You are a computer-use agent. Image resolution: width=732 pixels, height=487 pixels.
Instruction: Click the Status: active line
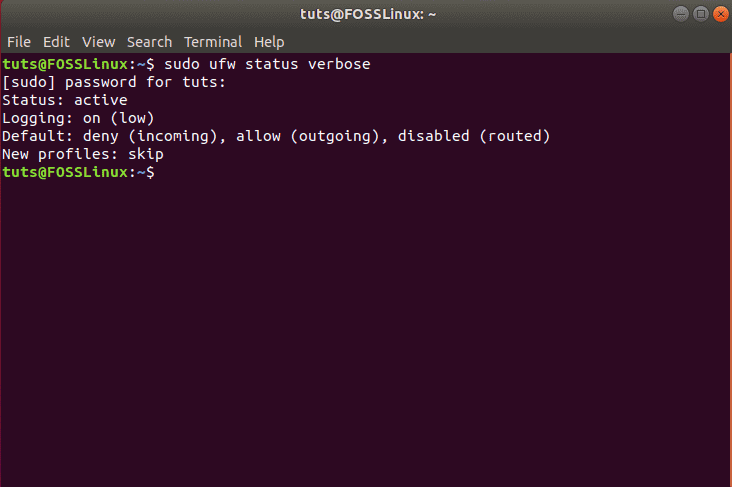[65, 100]
